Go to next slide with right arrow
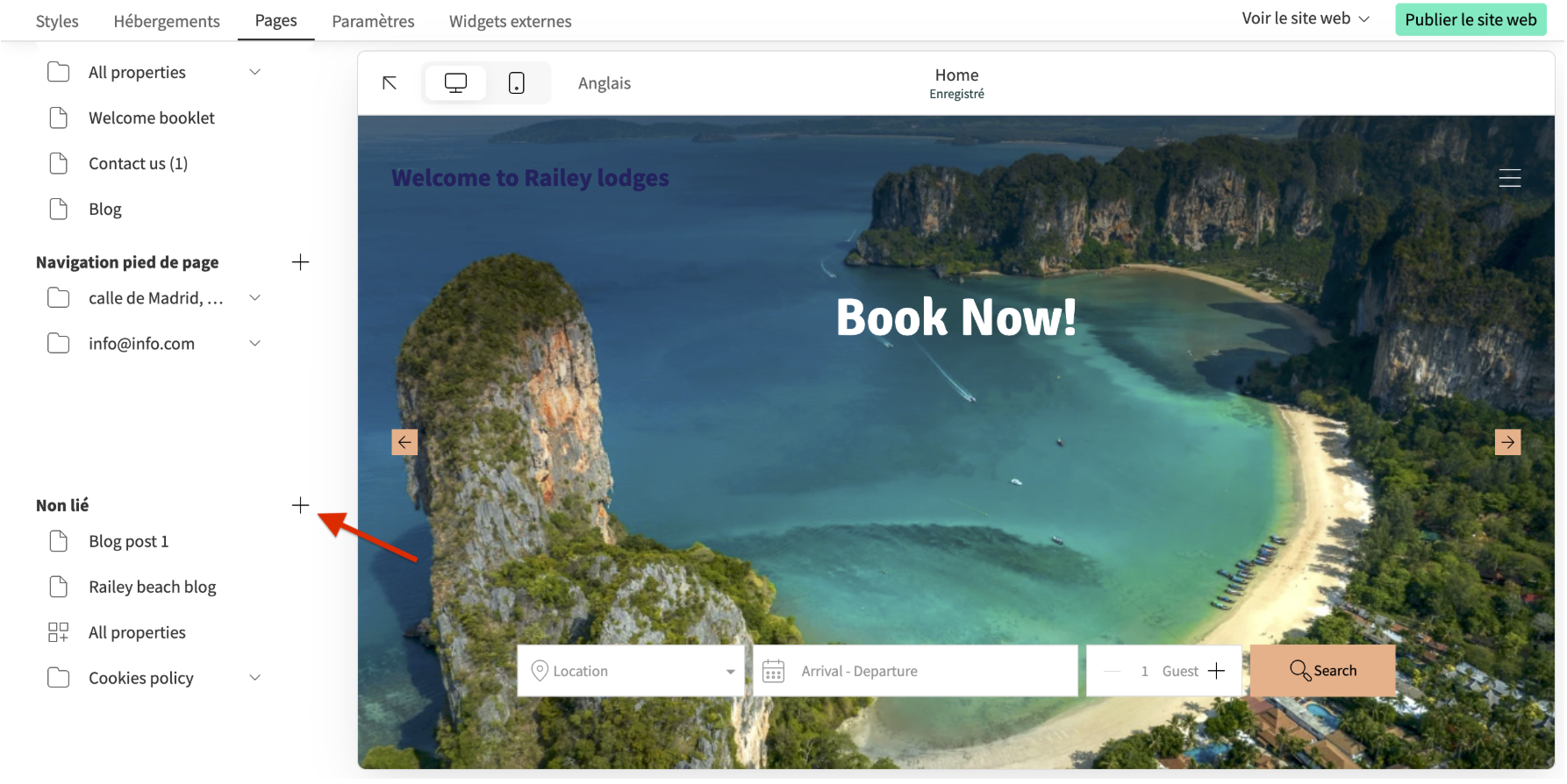 [x=1507, y=442]
